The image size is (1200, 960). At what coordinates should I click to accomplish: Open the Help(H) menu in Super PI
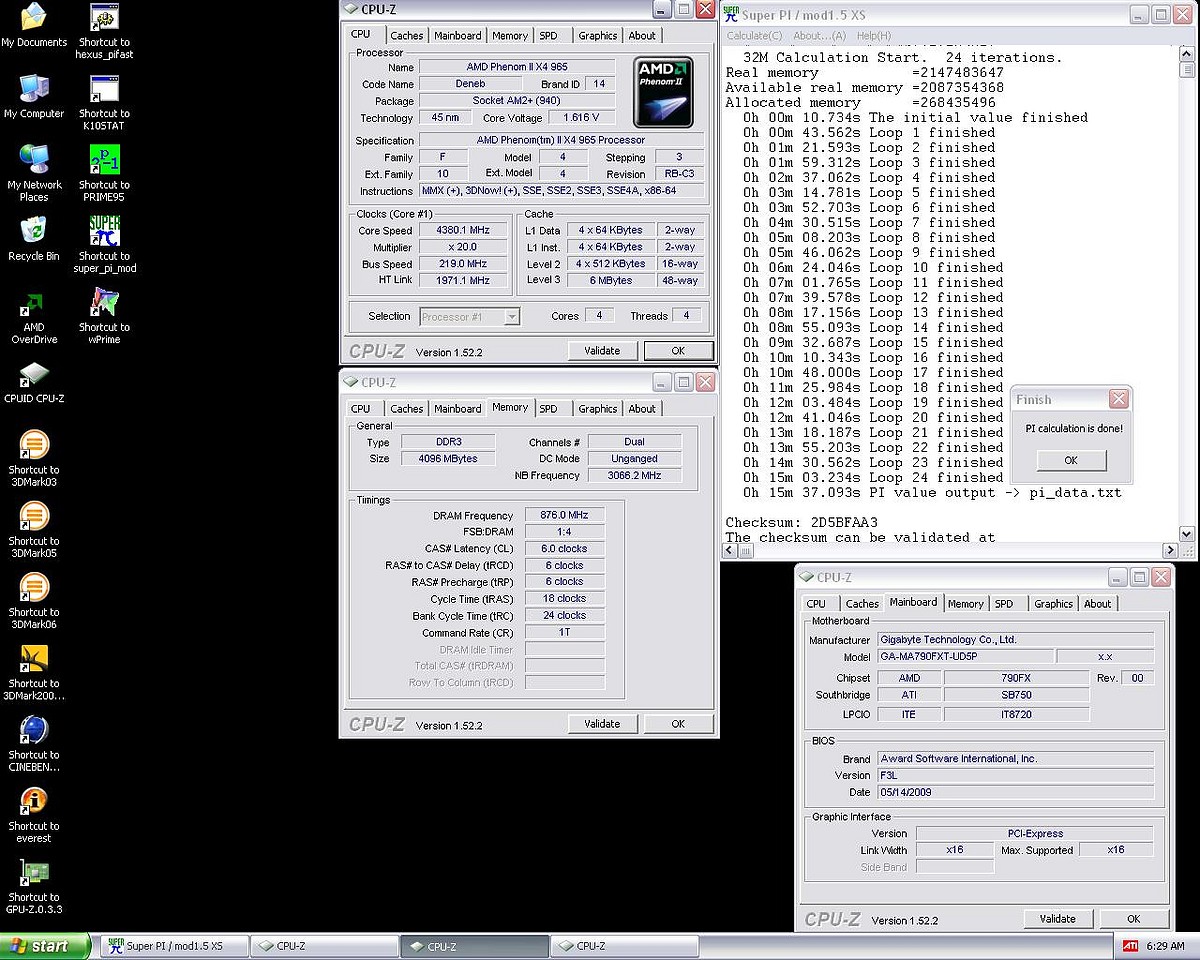tap(873, 36)
